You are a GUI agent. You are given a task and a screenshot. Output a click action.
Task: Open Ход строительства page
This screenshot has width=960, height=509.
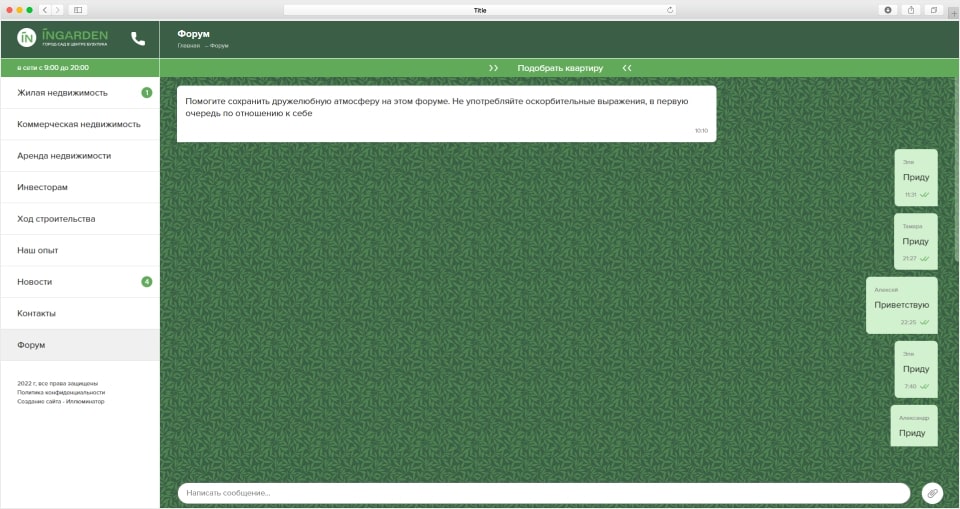56,219
